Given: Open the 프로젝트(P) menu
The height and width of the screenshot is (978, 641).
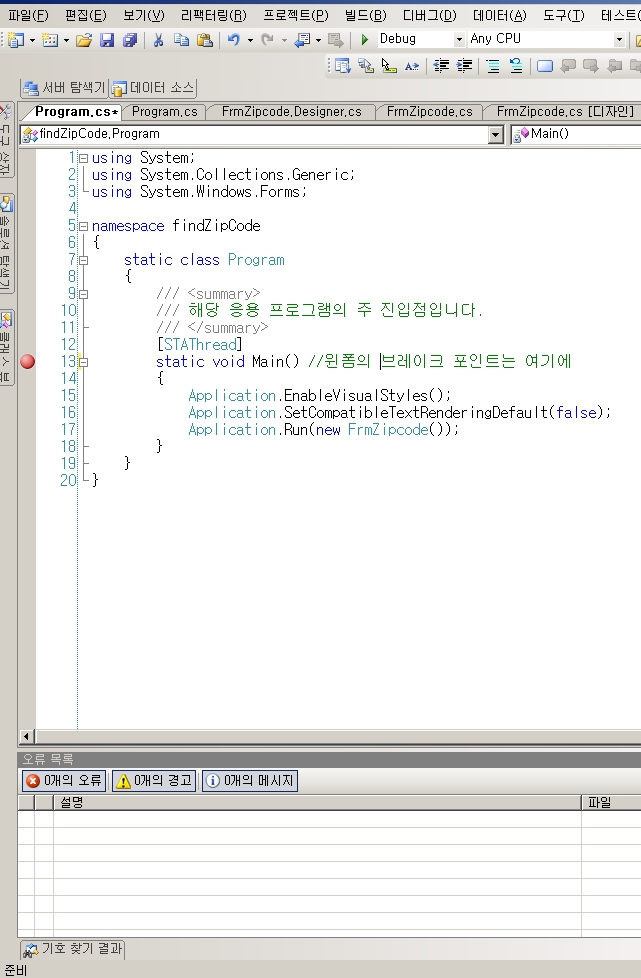Looking at the screenshot, I should tap(296, 16).
